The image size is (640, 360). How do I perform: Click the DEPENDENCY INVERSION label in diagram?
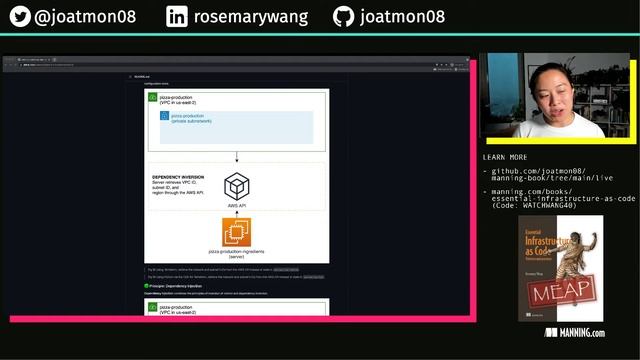pyautogui.click(x=178, y=177)
